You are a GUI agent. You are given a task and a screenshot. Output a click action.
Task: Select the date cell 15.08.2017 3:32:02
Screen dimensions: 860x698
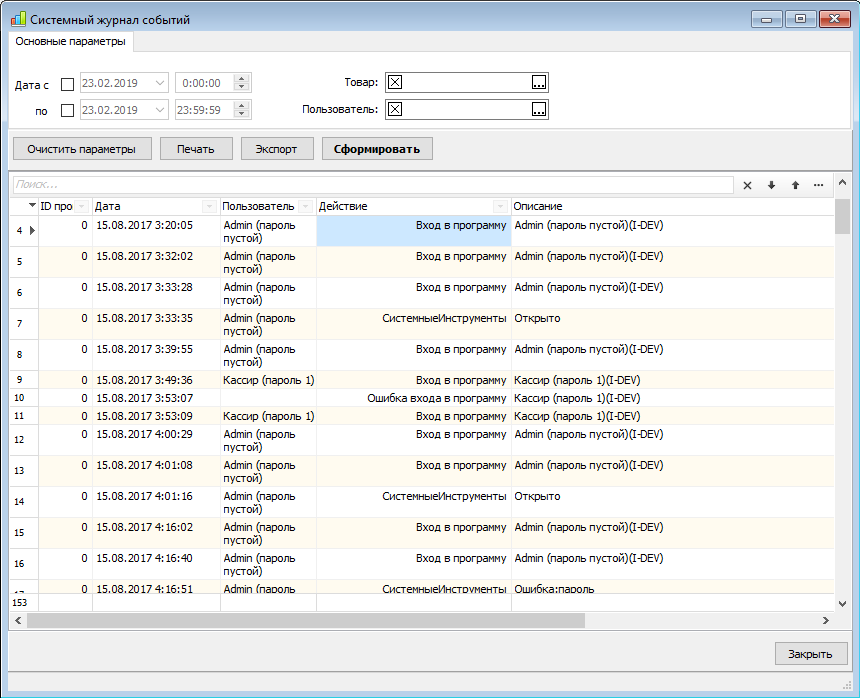(156, 262)
